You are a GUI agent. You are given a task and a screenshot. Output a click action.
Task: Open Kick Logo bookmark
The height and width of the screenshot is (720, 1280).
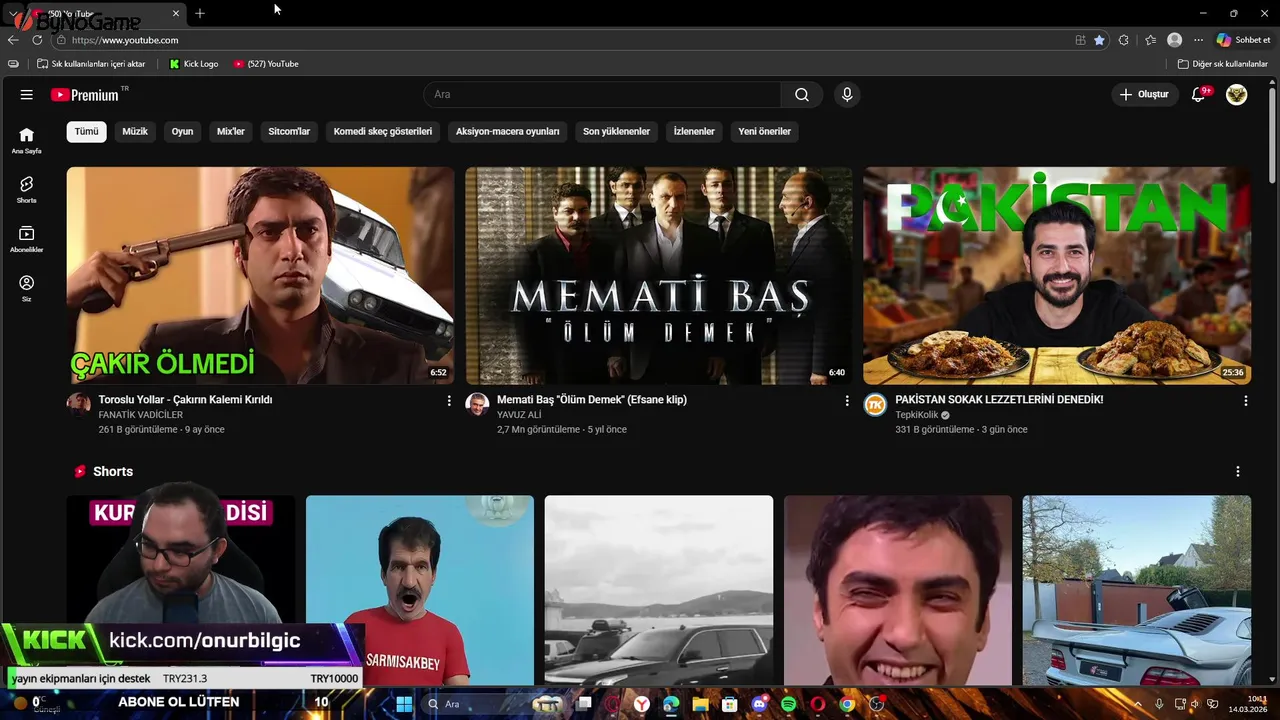coord(194,64)
